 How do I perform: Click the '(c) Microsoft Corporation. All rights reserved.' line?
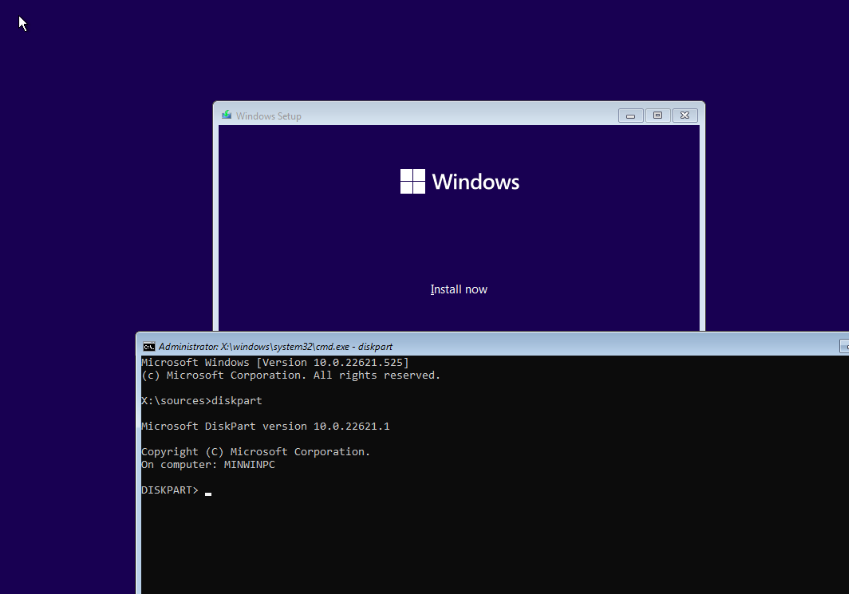click(x=291, y=375)
